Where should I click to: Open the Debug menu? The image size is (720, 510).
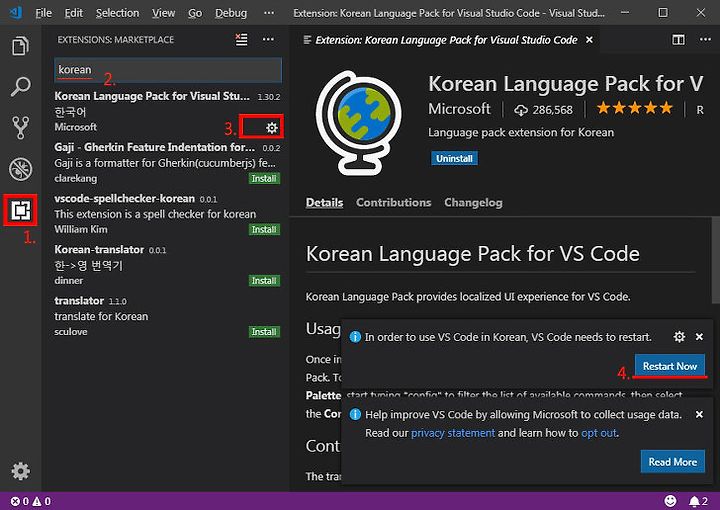[231, 13]
